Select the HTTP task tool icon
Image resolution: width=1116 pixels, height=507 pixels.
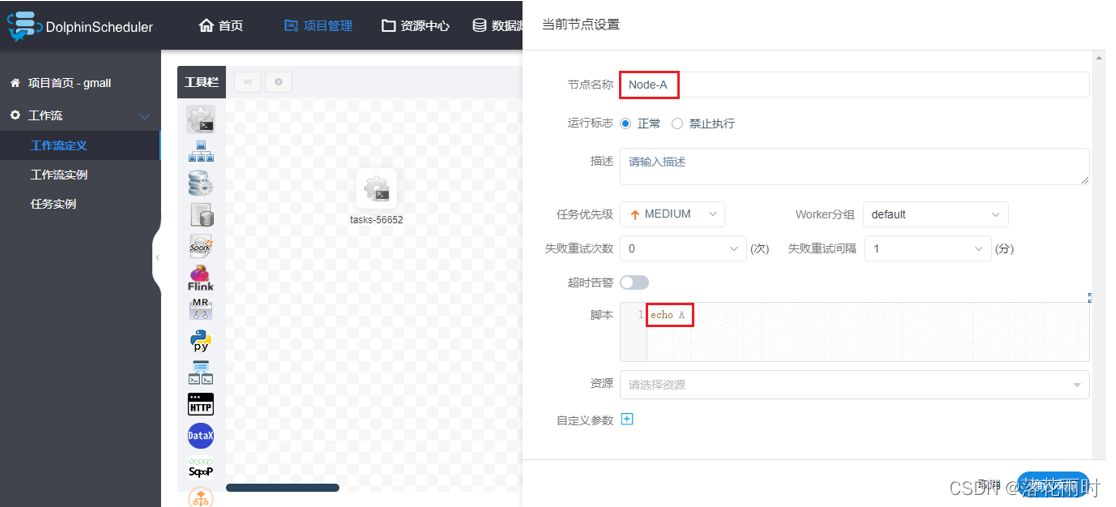201,404
